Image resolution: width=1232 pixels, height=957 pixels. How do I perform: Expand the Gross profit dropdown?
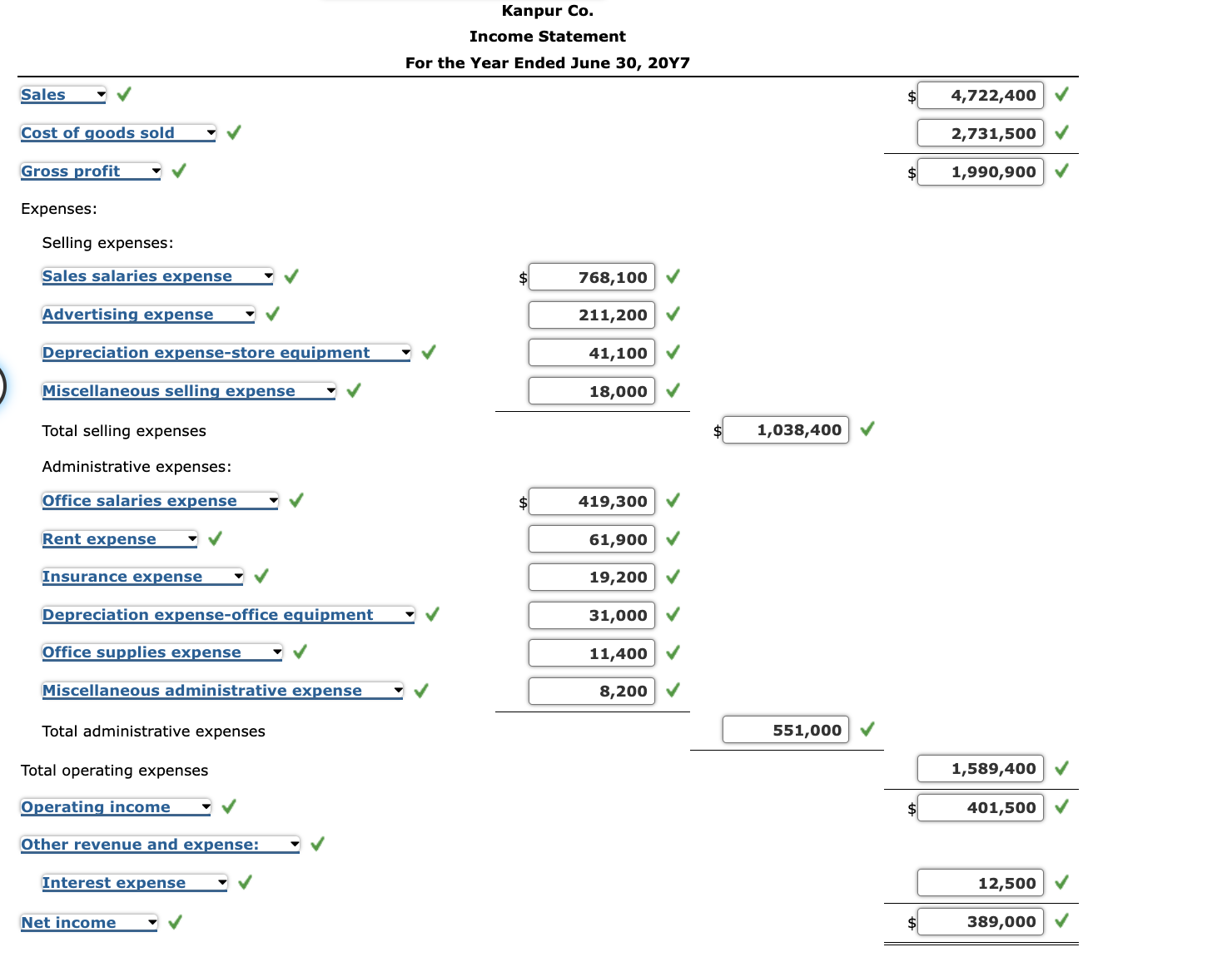(91, 171)
